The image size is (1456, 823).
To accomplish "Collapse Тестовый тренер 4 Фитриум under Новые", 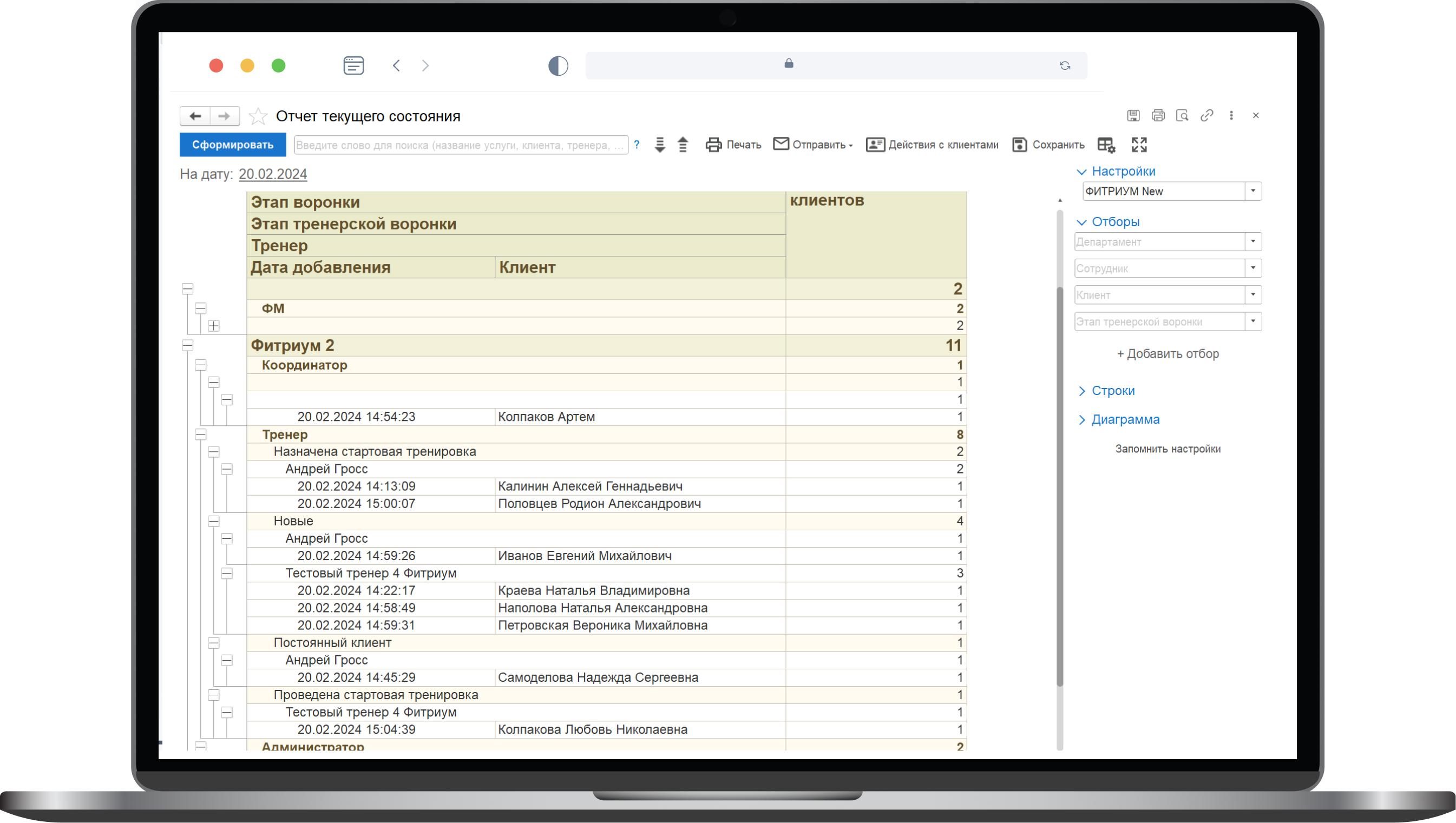I will click(227, 573).
